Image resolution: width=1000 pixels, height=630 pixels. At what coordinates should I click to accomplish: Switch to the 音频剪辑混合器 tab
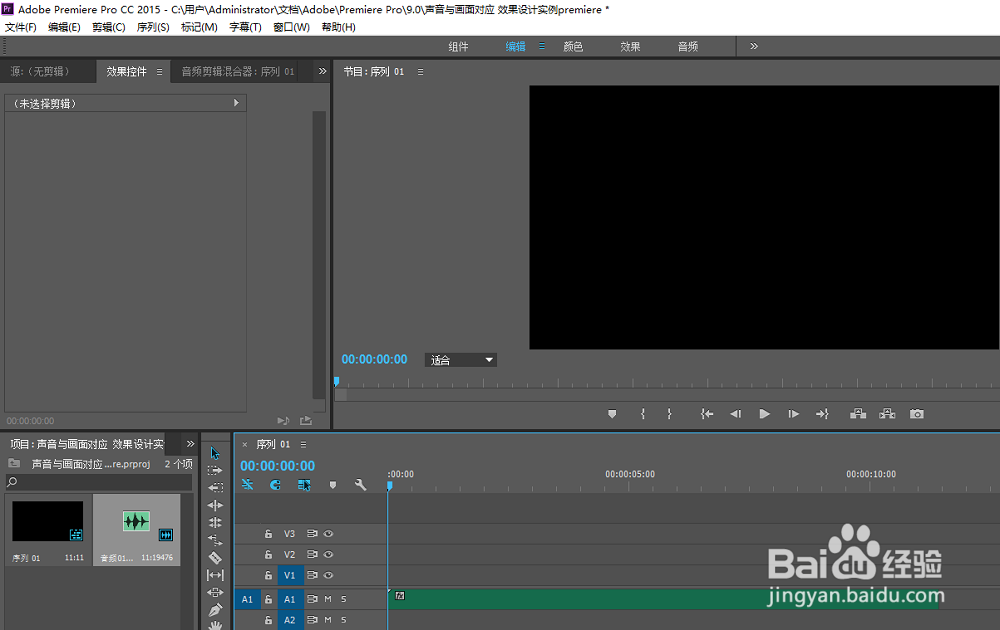238,71
